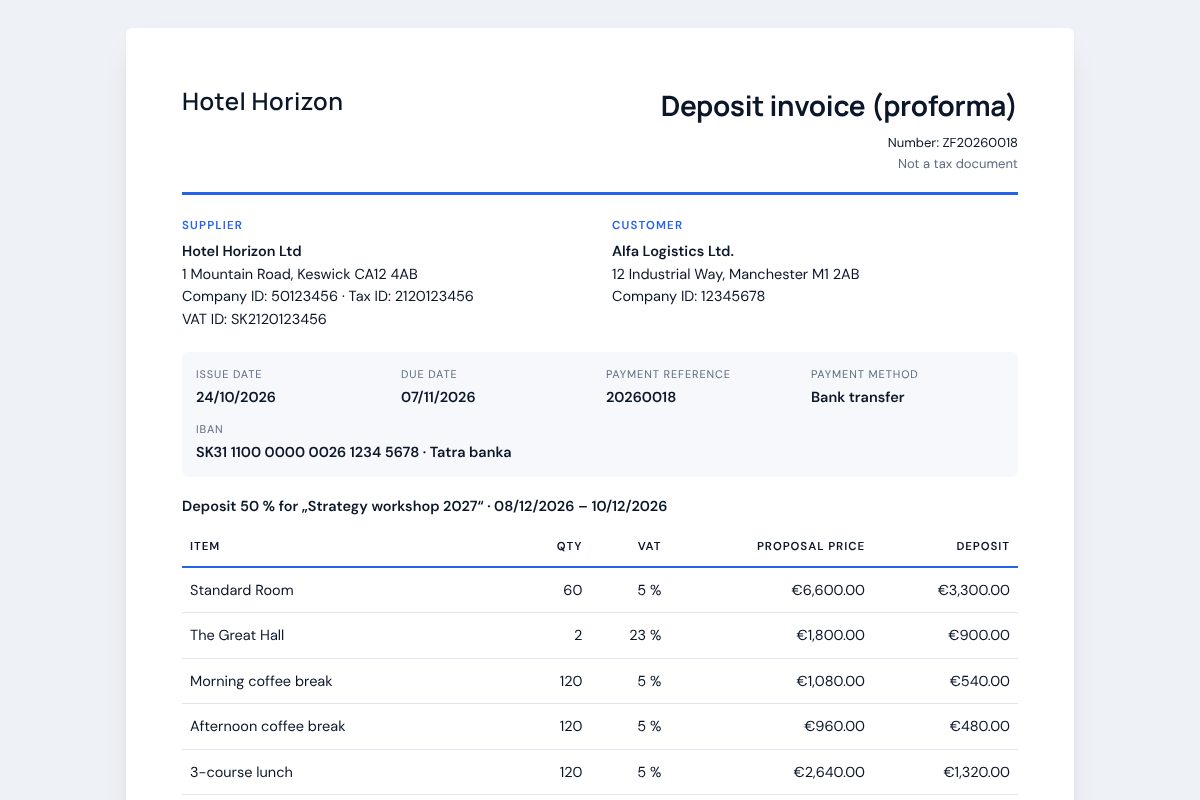1200x800 pixels.
Task: Click The Great Hall 23 % VAT
Action: [647, 635]
